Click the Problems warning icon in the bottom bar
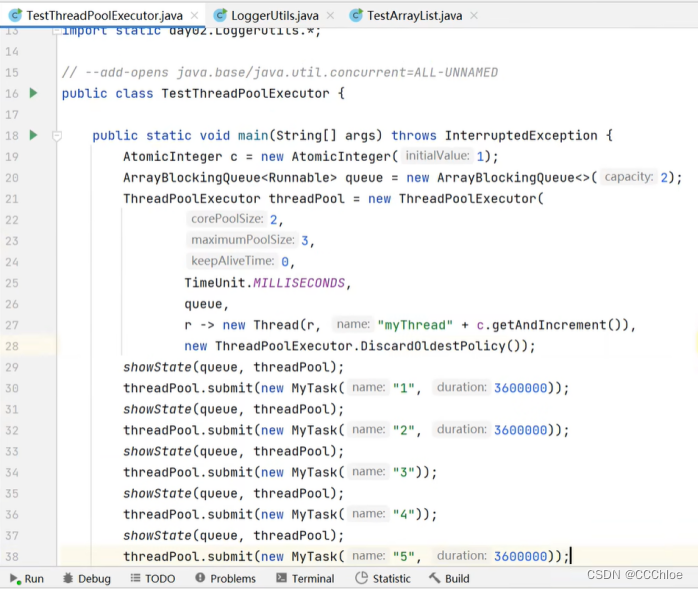Image resolution: width=698 pixels, height=589 pixels. tap(200, 578)
